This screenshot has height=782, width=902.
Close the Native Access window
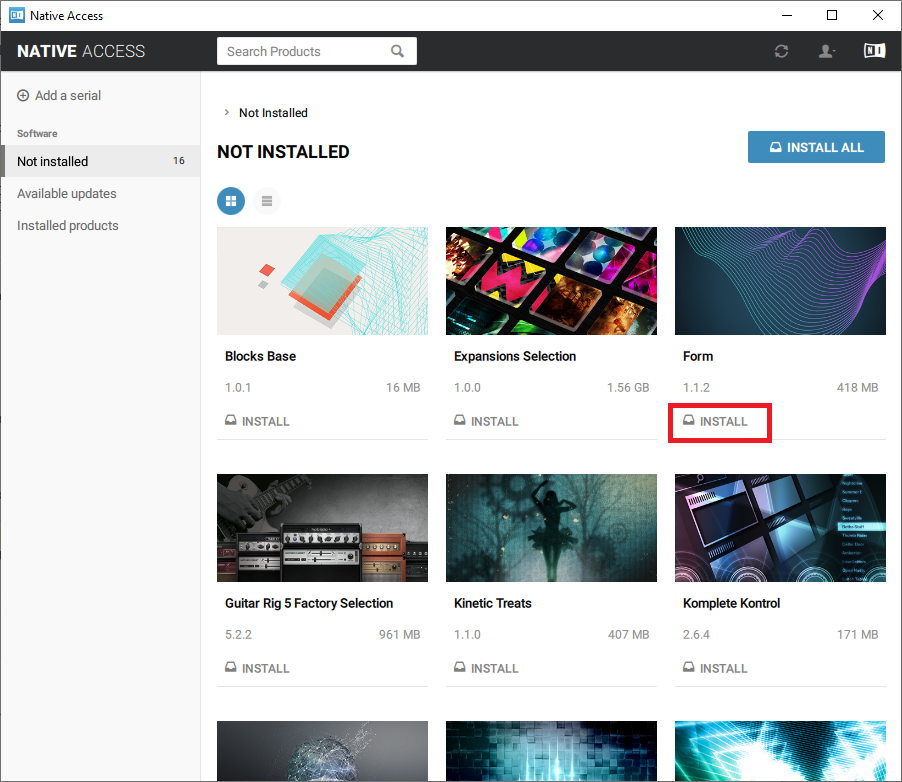click(x=877, y=16)
